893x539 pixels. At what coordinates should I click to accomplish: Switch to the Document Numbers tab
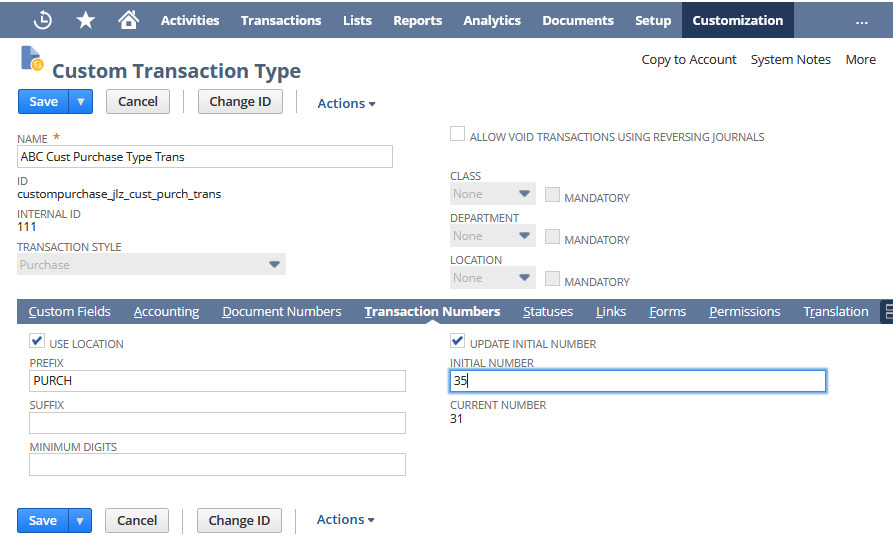point(281,312)
